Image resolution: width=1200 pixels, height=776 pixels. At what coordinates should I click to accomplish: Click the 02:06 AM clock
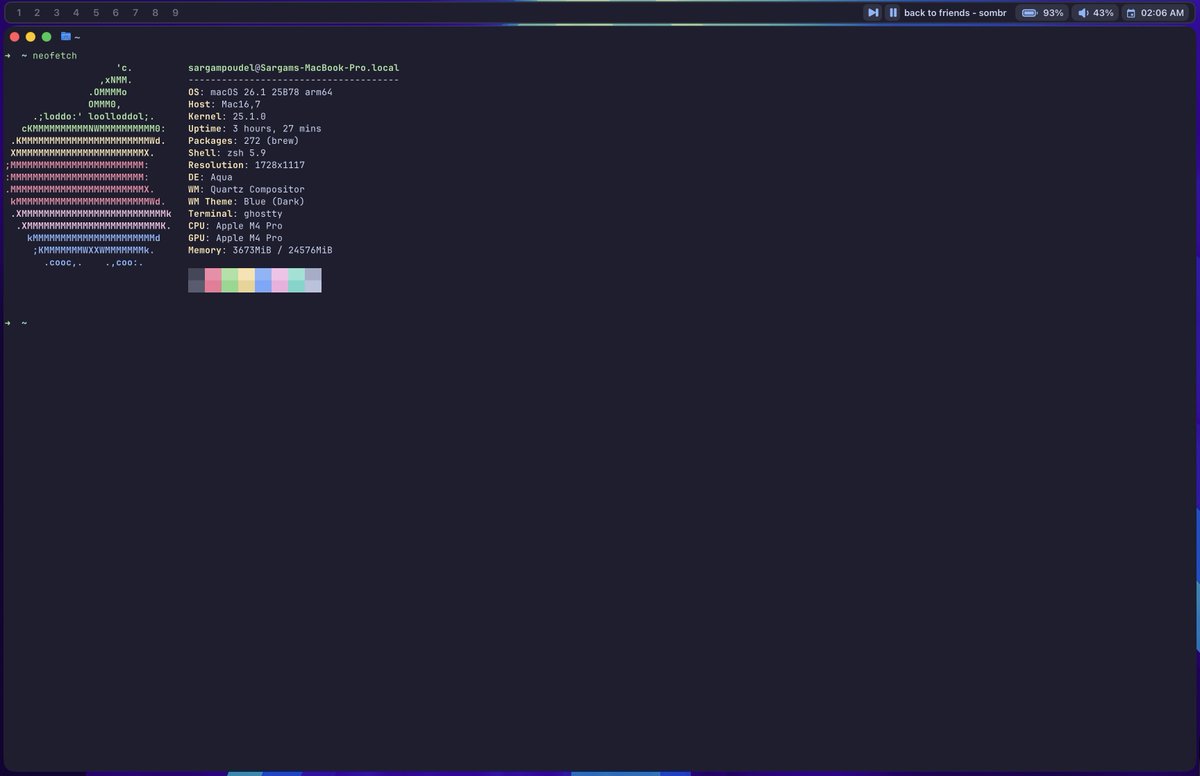click(x=1162, y=13)
